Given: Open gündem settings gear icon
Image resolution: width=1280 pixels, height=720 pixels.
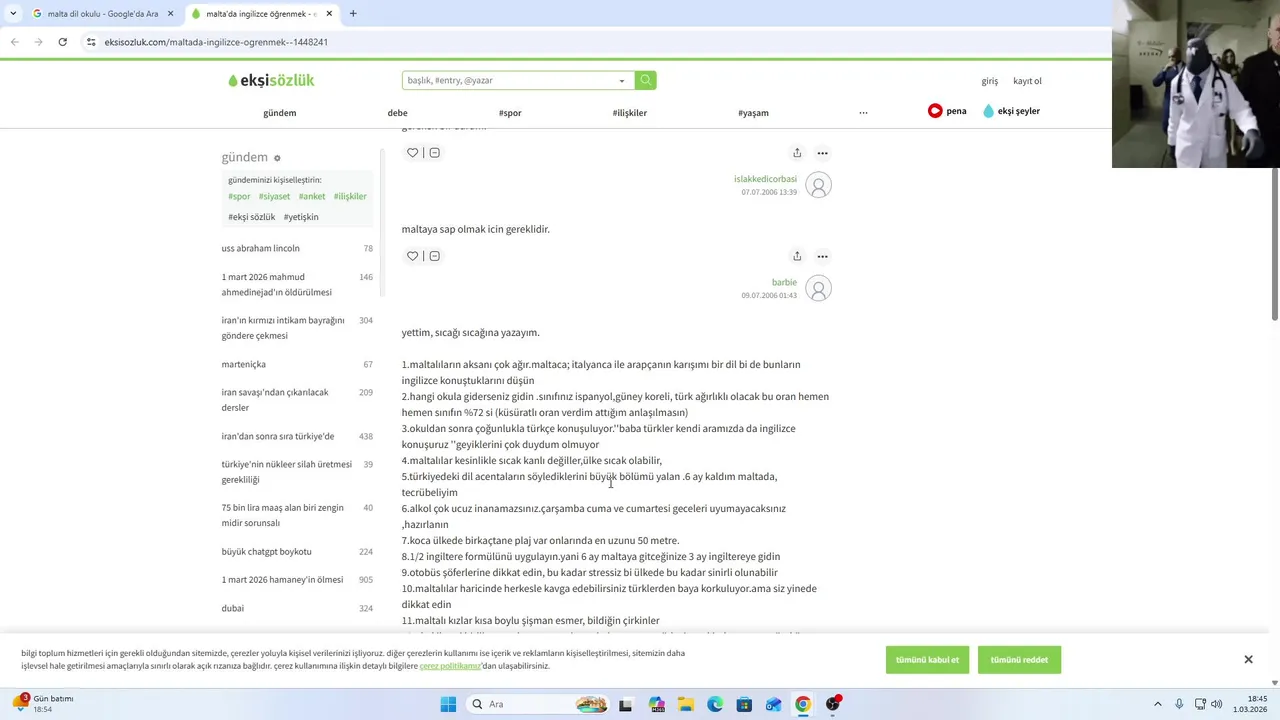Looking at the screenshot, I should tap(277, 158).
